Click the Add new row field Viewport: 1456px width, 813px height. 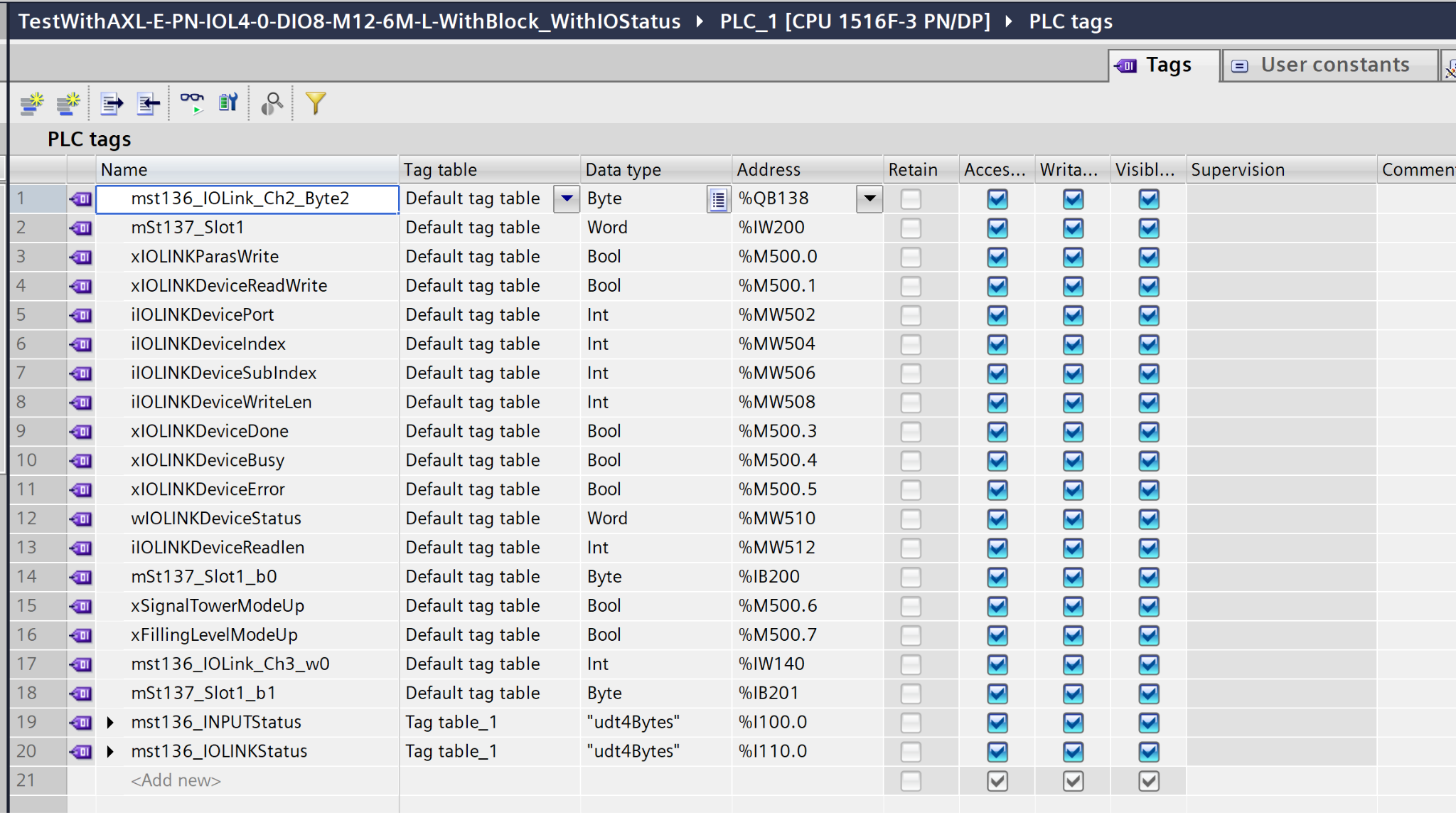tap(176, 781)
